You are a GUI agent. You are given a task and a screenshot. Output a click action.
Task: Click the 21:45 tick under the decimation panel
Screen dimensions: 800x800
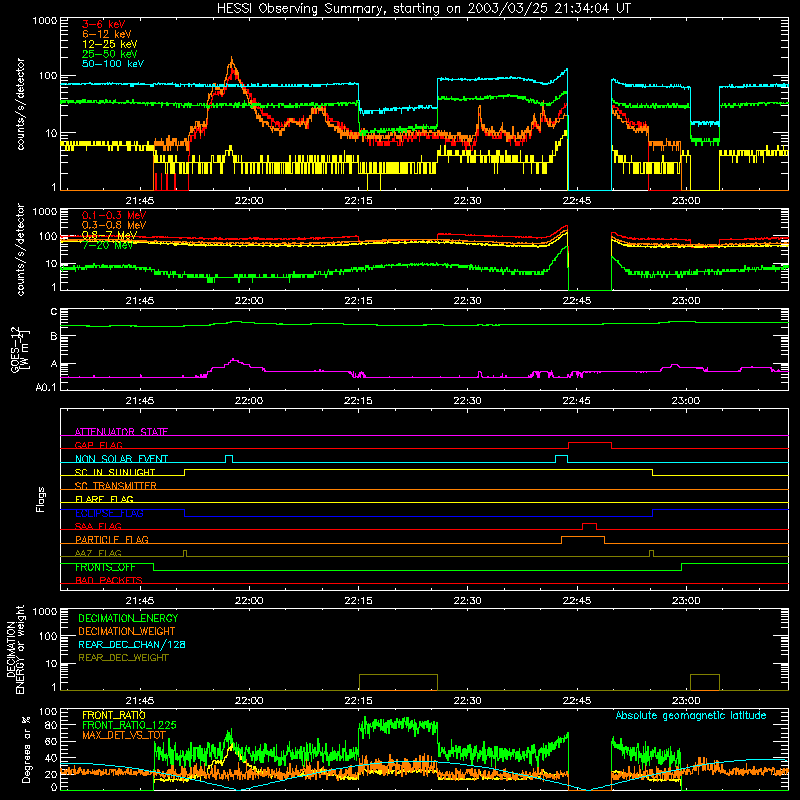pos(140,701)
